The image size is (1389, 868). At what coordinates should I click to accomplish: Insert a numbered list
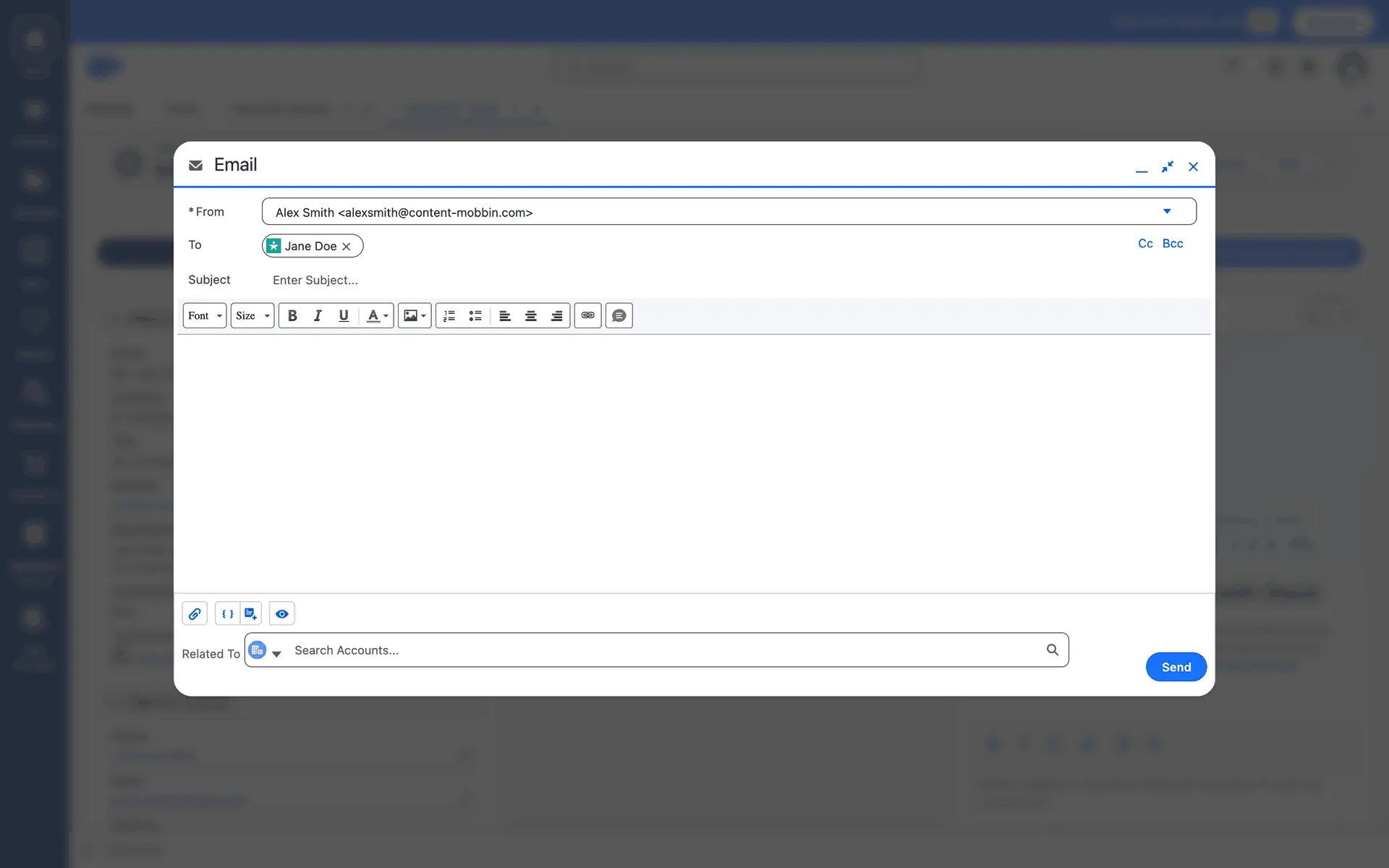coord(449,315)
